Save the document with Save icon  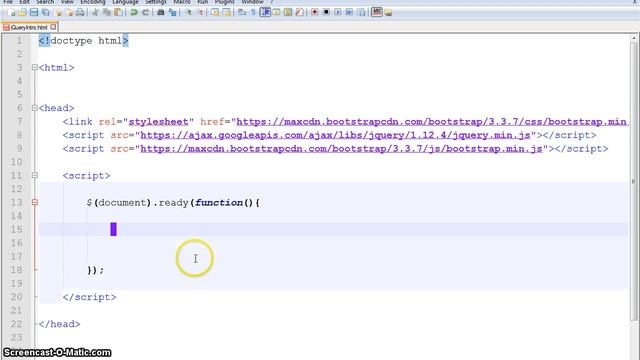34,12
